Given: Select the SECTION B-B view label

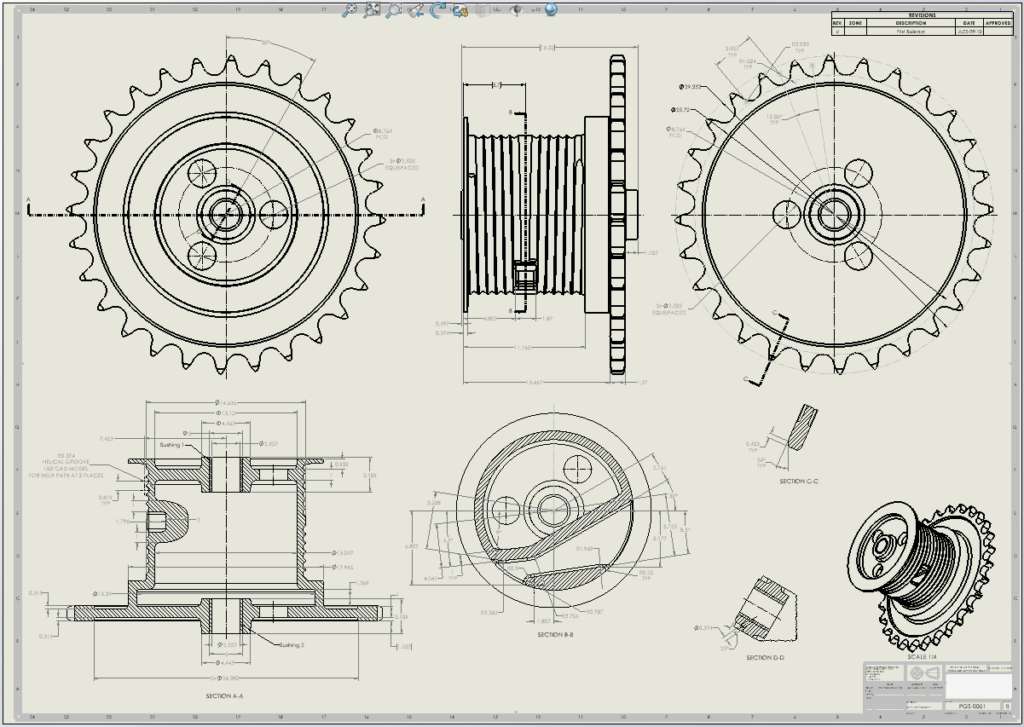Looking at the screenshot, I should coord(555,634).
